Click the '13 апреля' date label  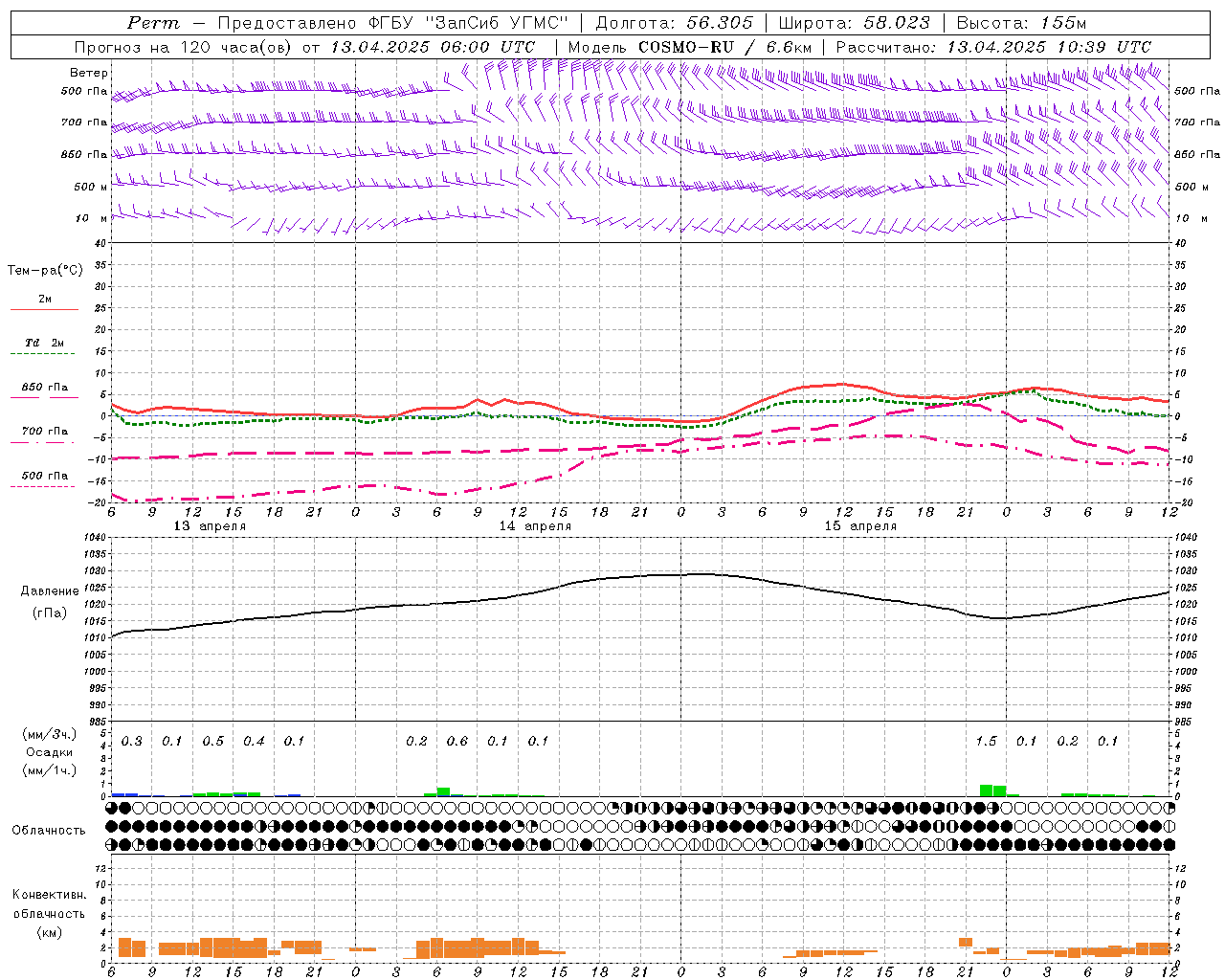pos(210,526)
